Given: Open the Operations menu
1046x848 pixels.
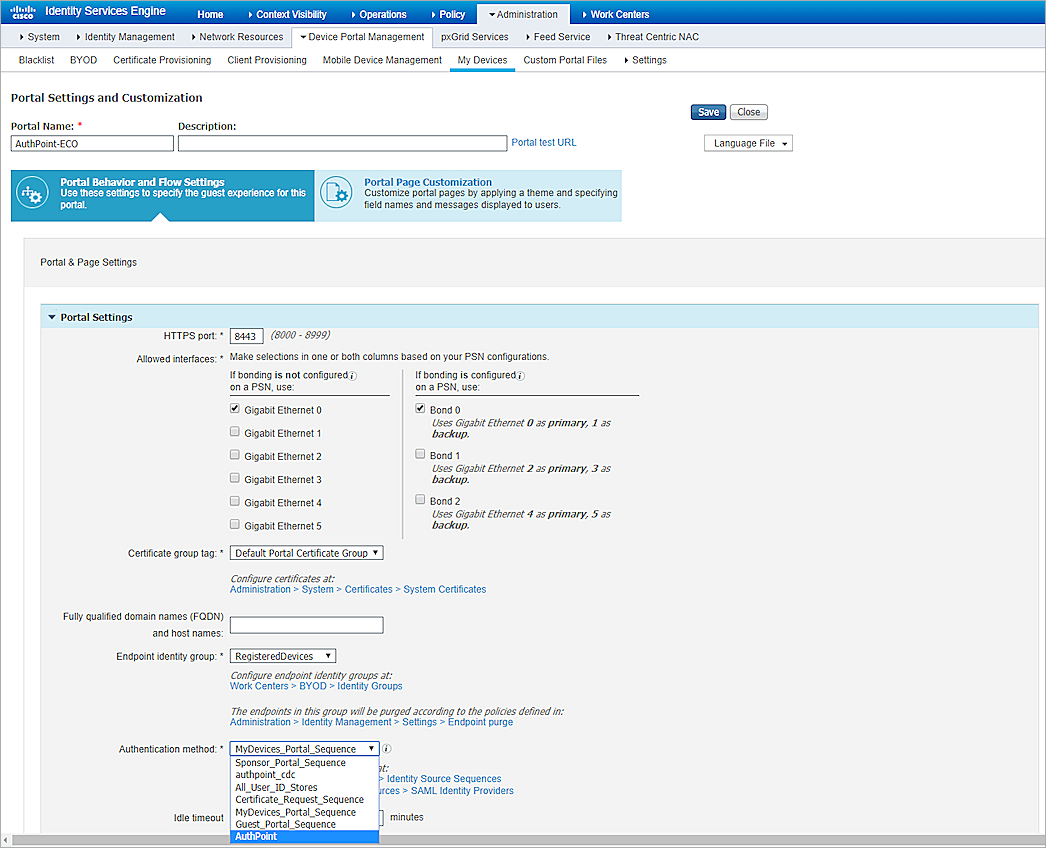Looking at the screenshot, I should coord(379,14).
